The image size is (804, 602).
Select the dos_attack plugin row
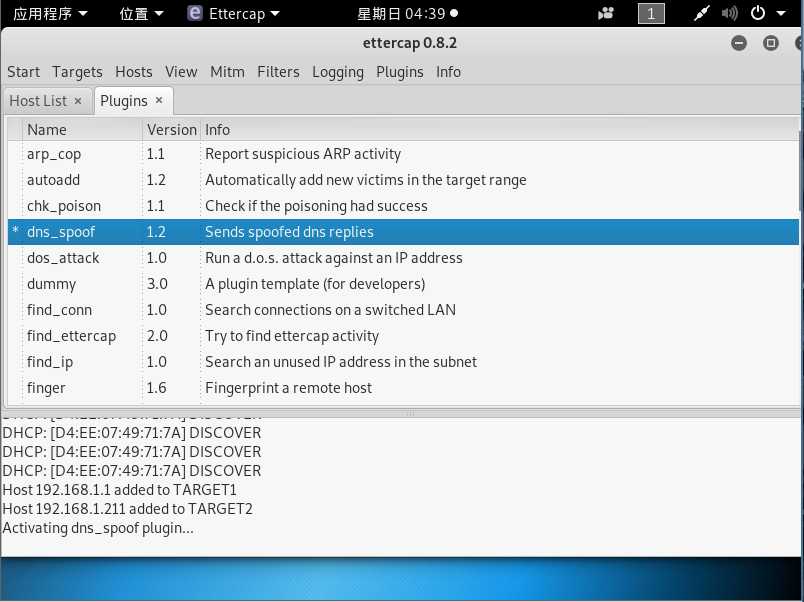[x=403, y=258]
